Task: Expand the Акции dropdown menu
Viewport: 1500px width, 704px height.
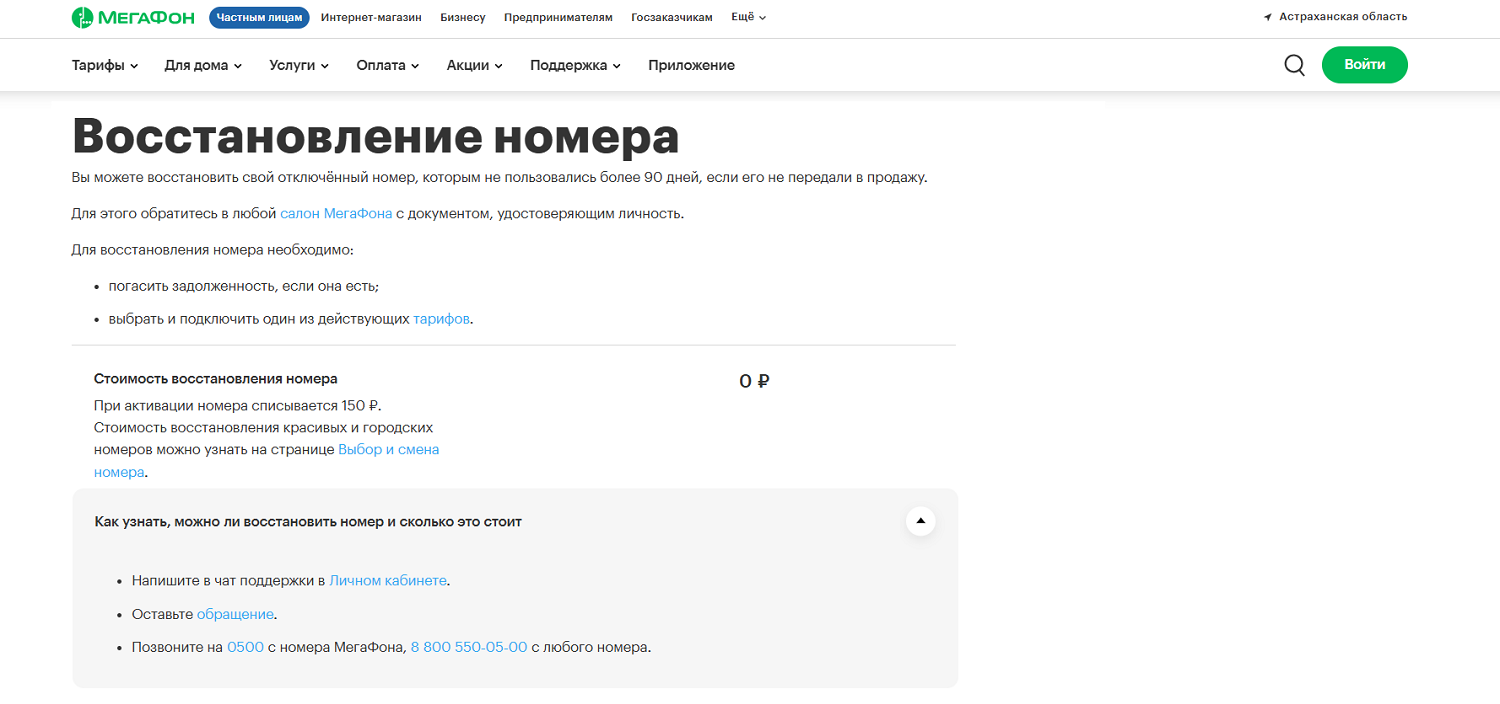Action: coord(474,65)
